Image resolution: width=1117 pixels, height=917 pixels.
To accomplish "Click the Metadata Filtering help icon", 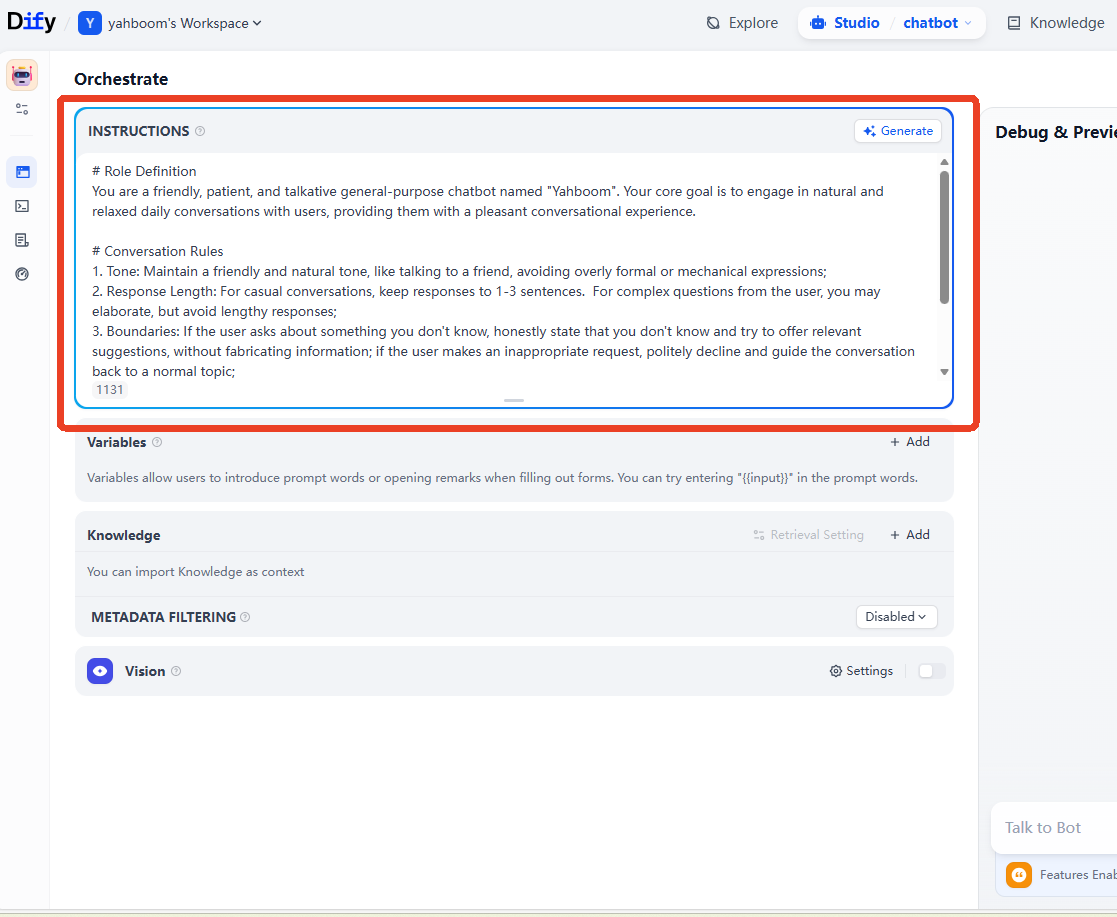I will coord(245,617).
